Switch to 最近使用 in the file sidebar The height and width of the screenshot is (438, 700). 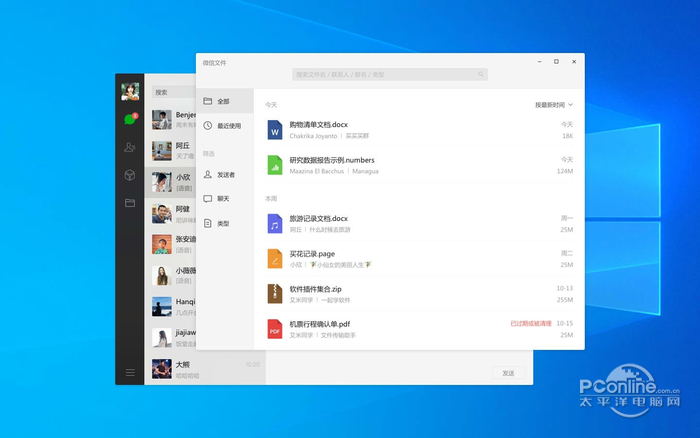(x=228, y=126)
